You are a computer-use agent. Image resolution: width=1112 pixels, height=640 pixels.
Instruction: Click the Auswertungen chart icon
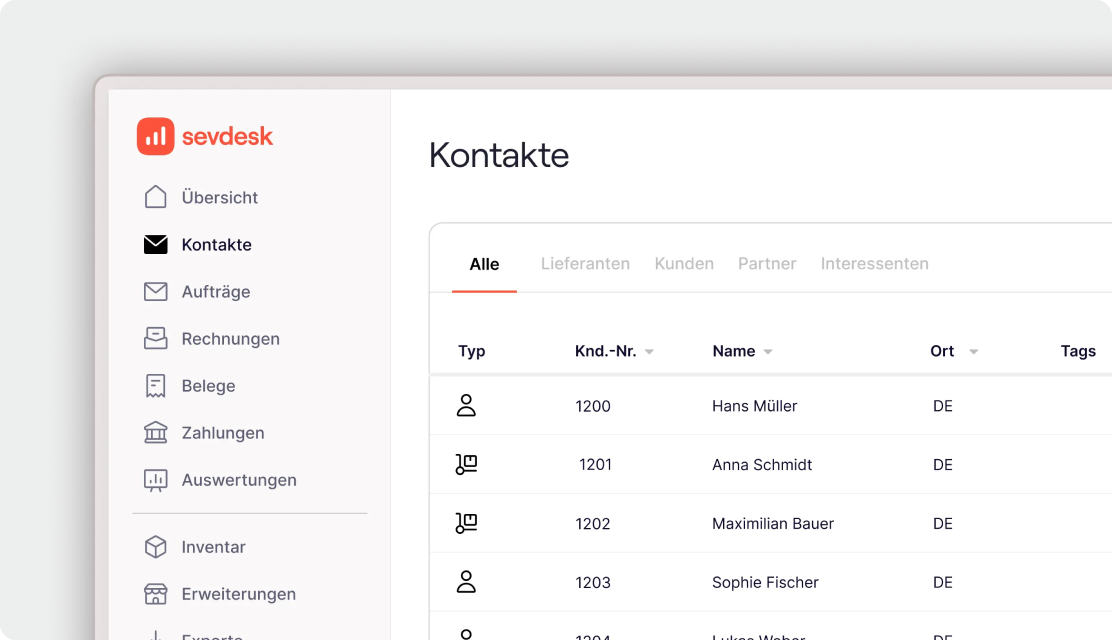tap(155, 480)
